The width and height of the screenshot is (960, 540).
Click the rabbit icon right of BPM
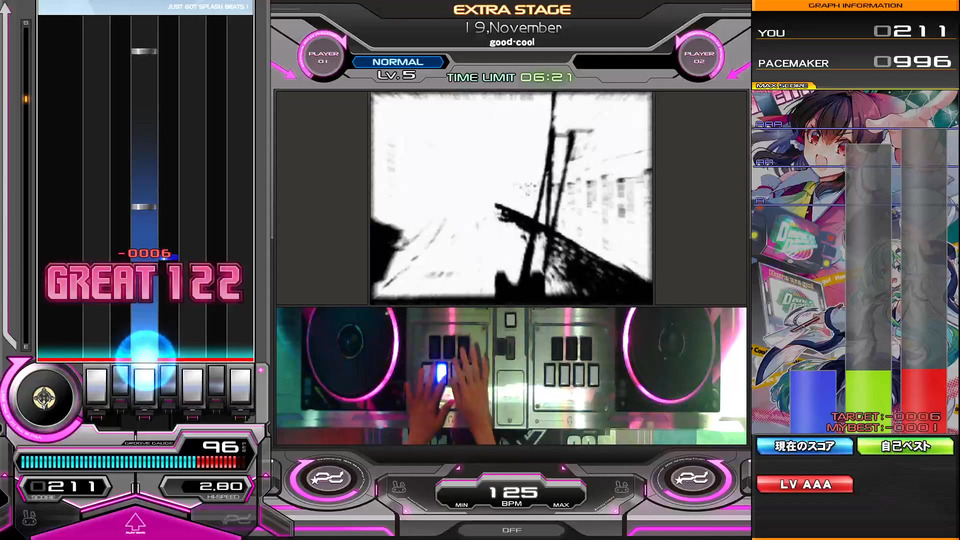[622, 488]
